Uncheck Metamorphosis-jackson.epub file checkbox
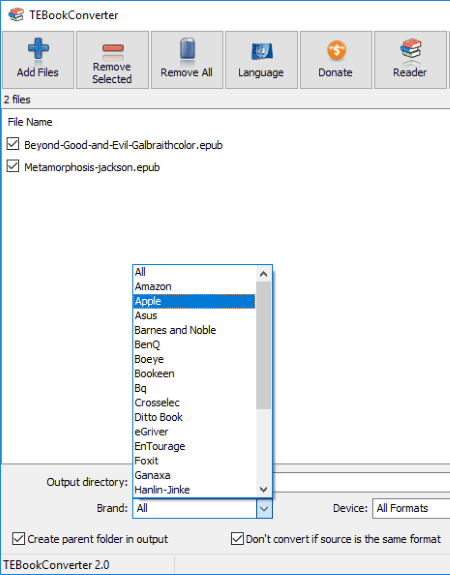This screenshot has height=575, width=450. pyautogui.click(x=13, y=166)
